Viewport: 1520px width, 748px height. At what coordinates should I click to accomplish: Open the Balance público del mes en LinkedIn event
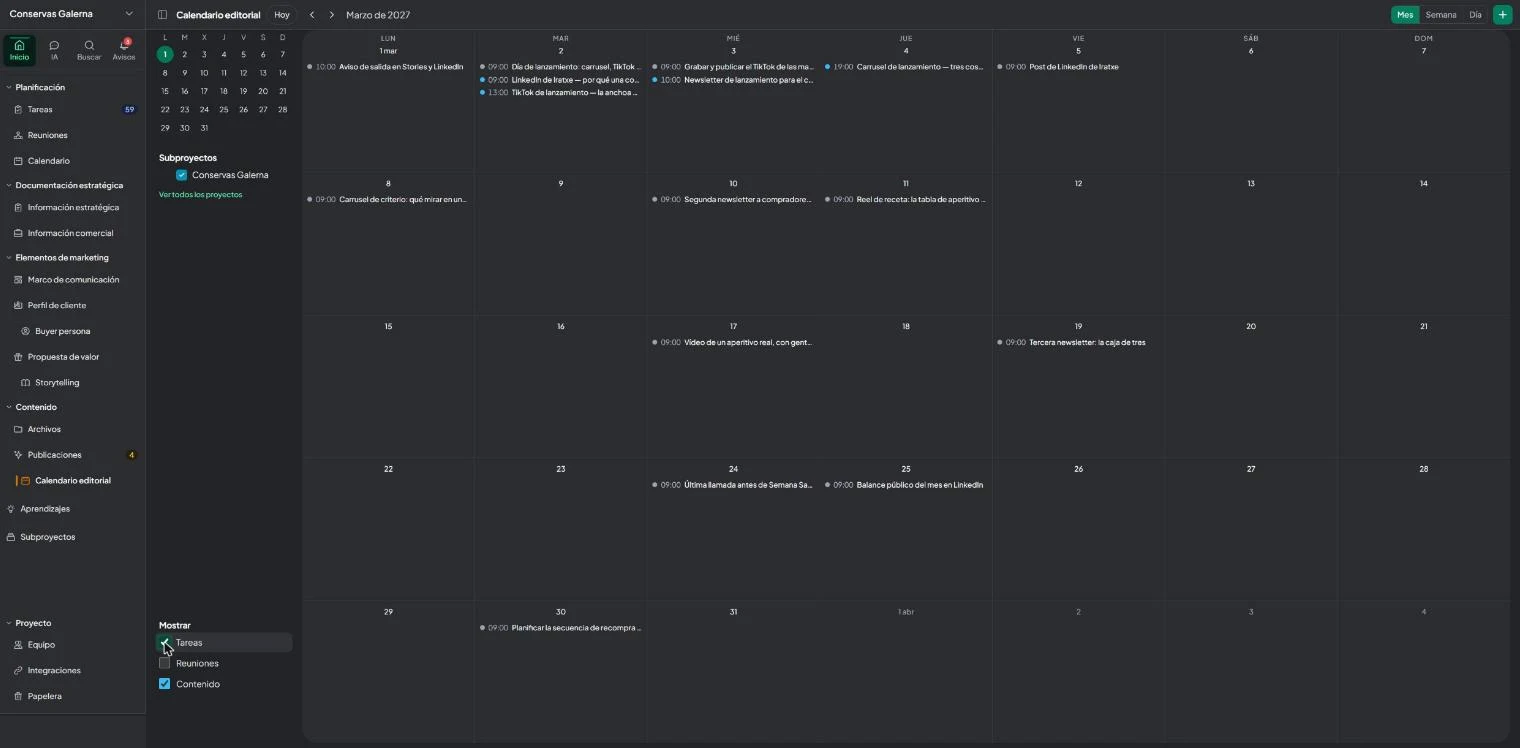[x=905, y=485]
